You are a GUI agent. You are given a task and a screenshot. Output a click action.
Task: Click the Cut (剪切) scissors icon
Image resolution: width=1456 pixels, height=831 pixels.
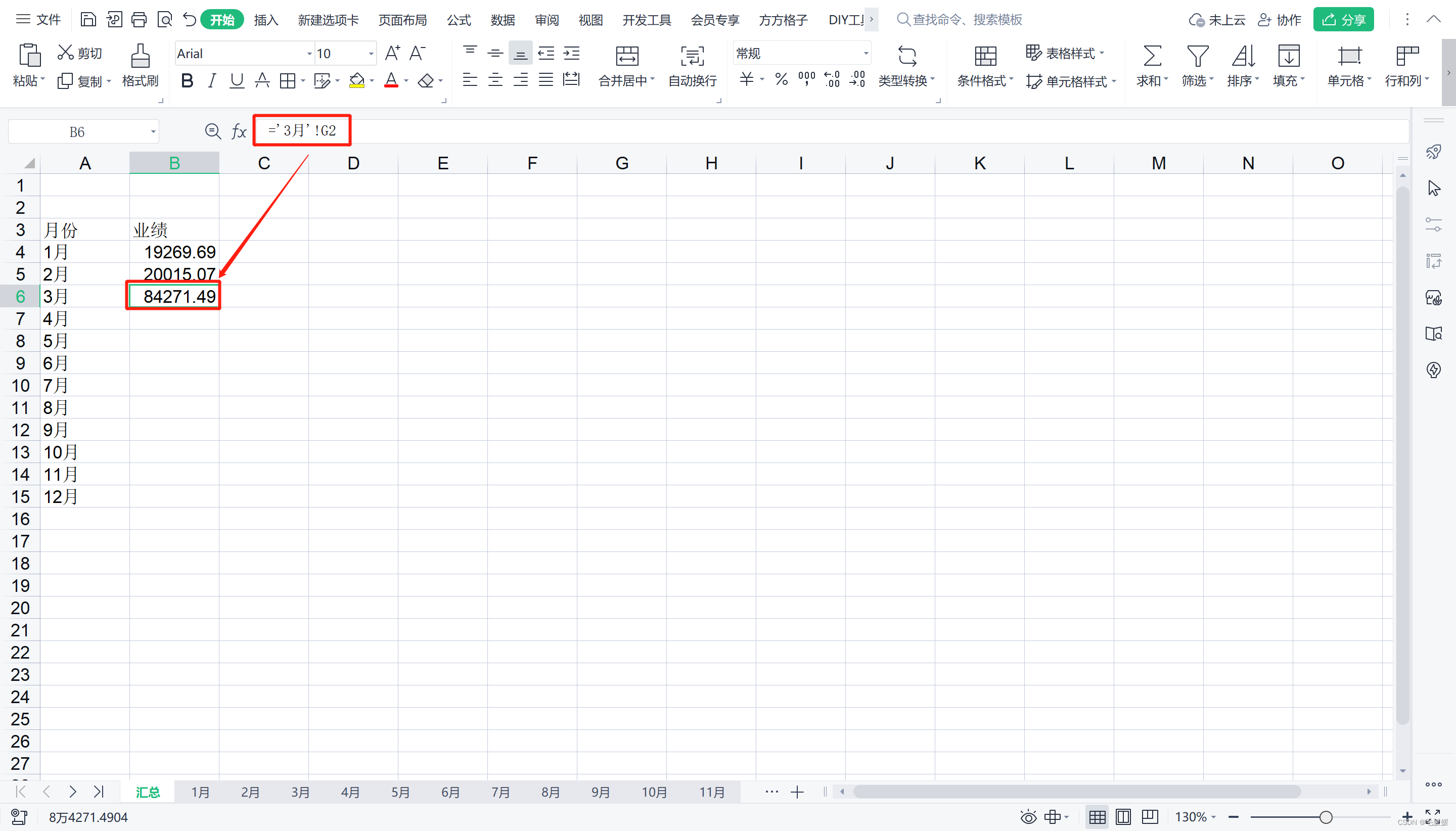click(x=66, y=53)
